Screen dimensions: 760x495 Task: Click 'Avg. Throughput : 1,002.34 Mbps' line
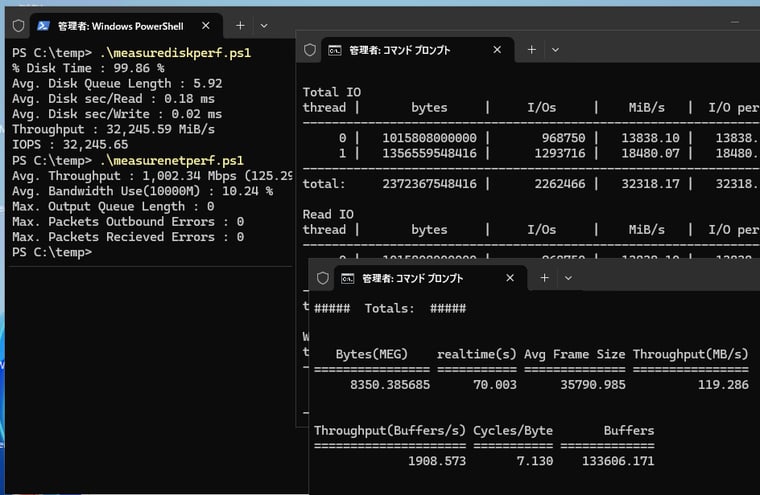pyautogui.click(x=124, y=176)
